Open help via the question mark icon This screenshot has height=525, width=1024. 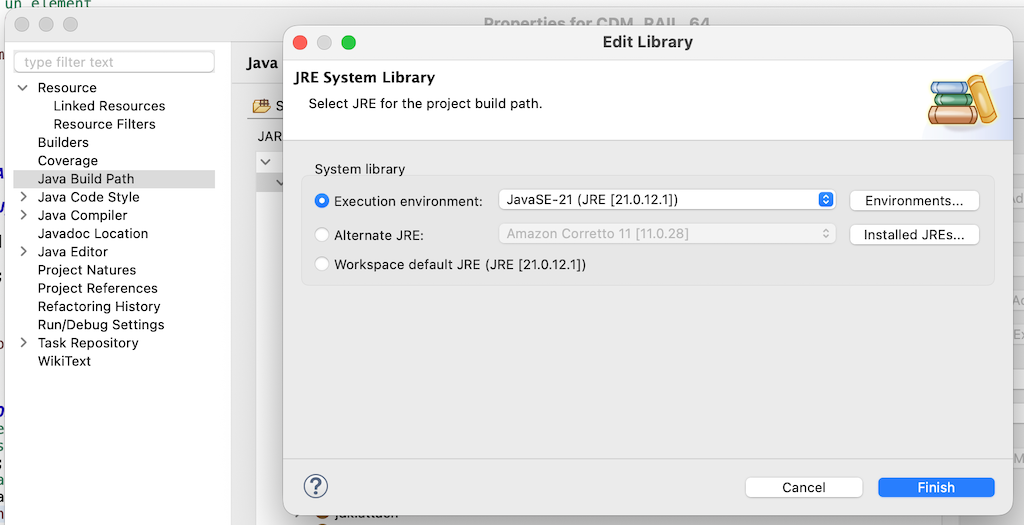pos(315,486)
